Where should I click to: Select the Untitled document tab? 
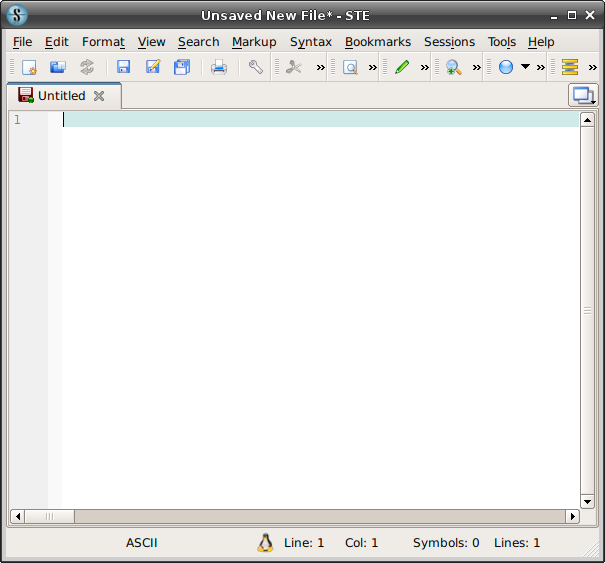click(64, 95)
